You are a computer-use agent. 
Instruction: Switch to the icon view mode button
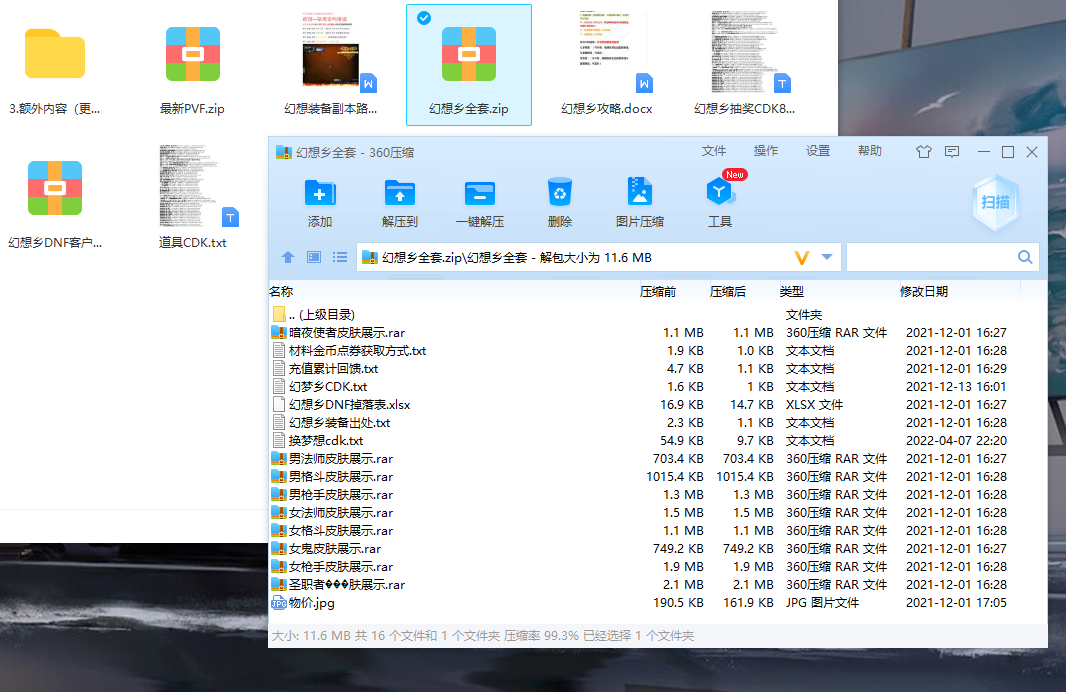click(x=313, y=257)
